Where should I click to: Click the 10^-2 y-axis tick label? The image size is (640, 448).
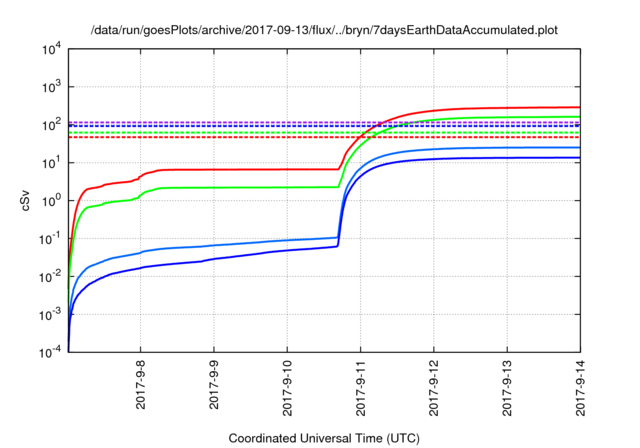pos(51,277)
